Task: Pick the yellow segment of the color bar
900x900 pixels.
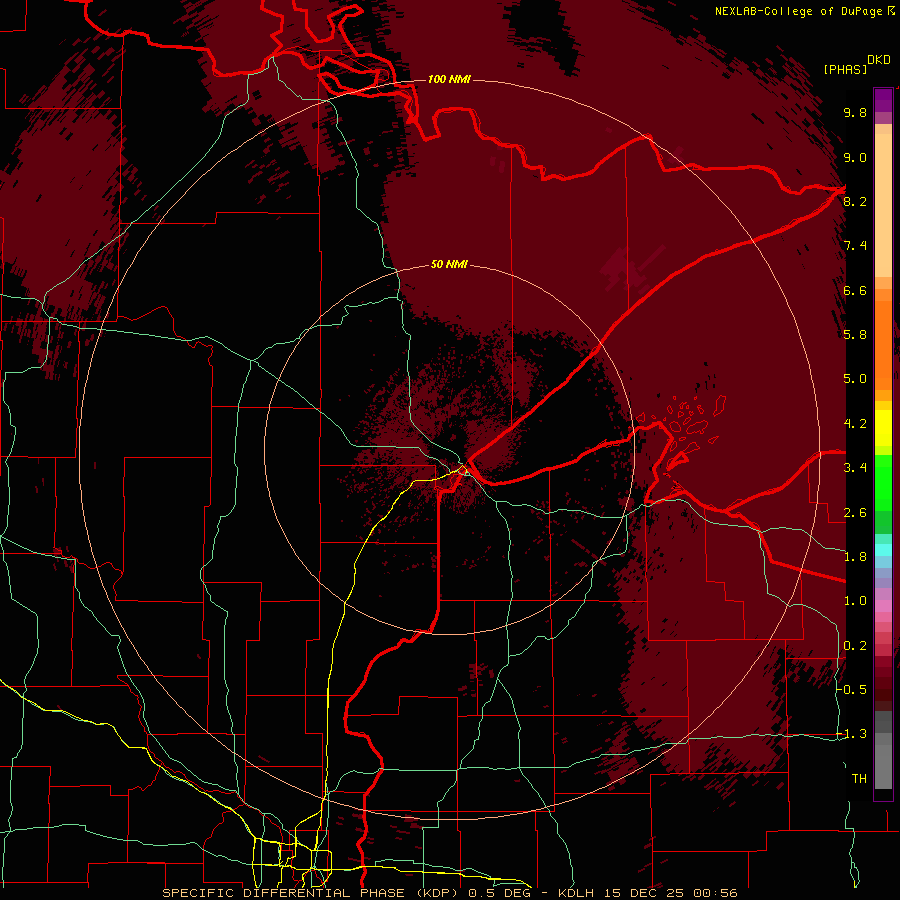Action: pos(883,428)
